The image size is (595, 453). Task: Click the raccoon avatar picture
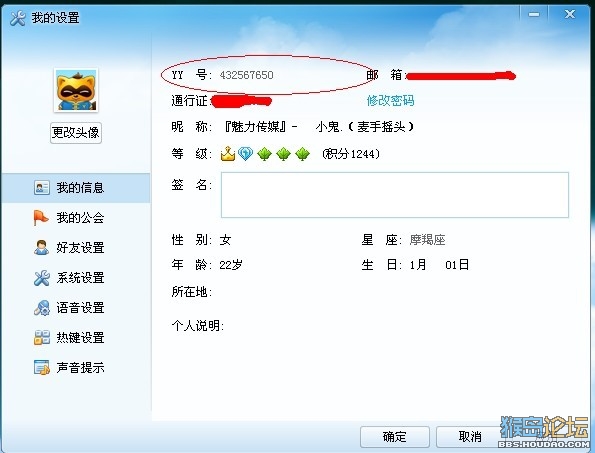click(76, 90)
